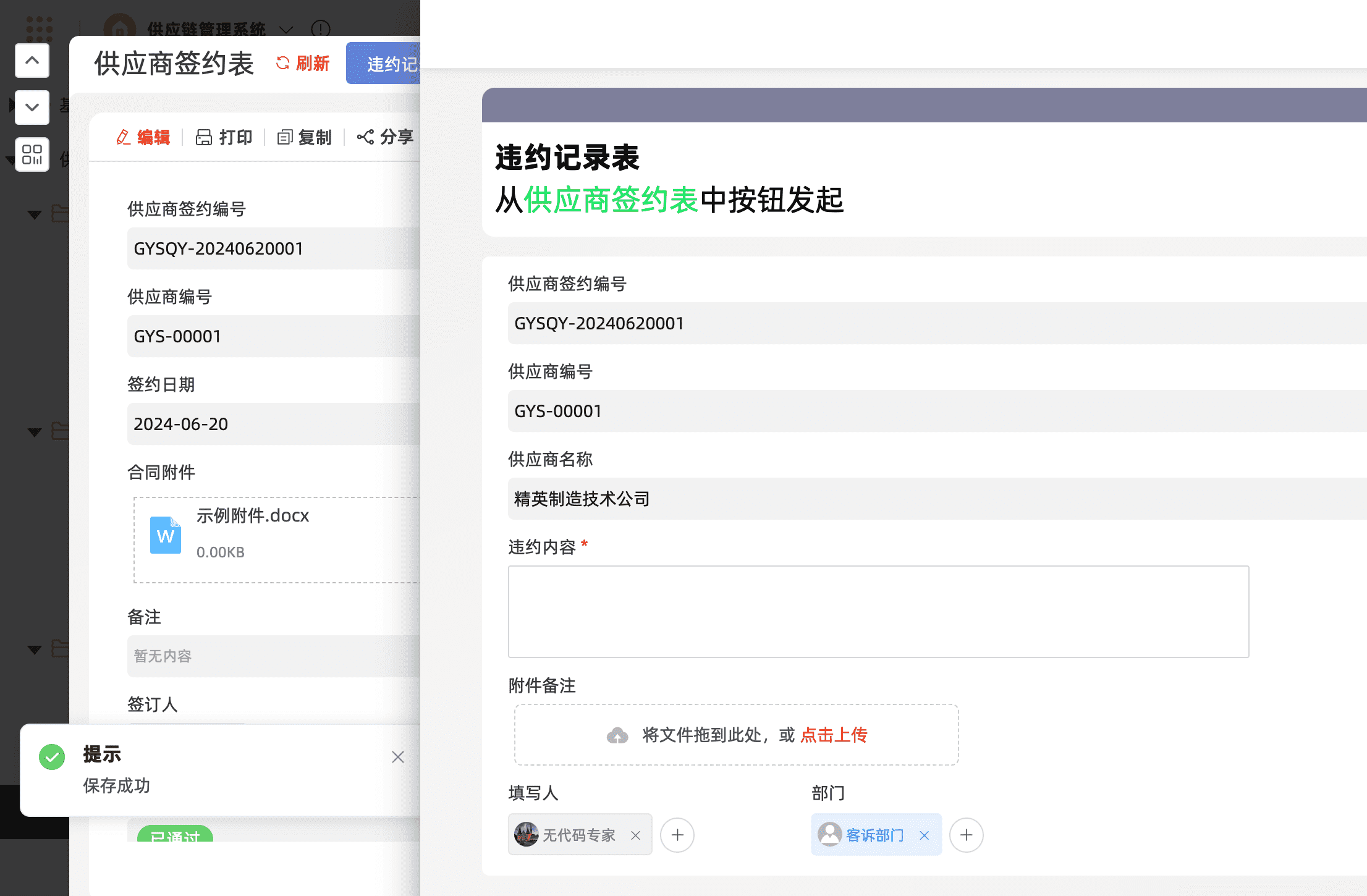Click the refresh icon labeled 刷新
The image size is (1367, 896).
[283, 63]
